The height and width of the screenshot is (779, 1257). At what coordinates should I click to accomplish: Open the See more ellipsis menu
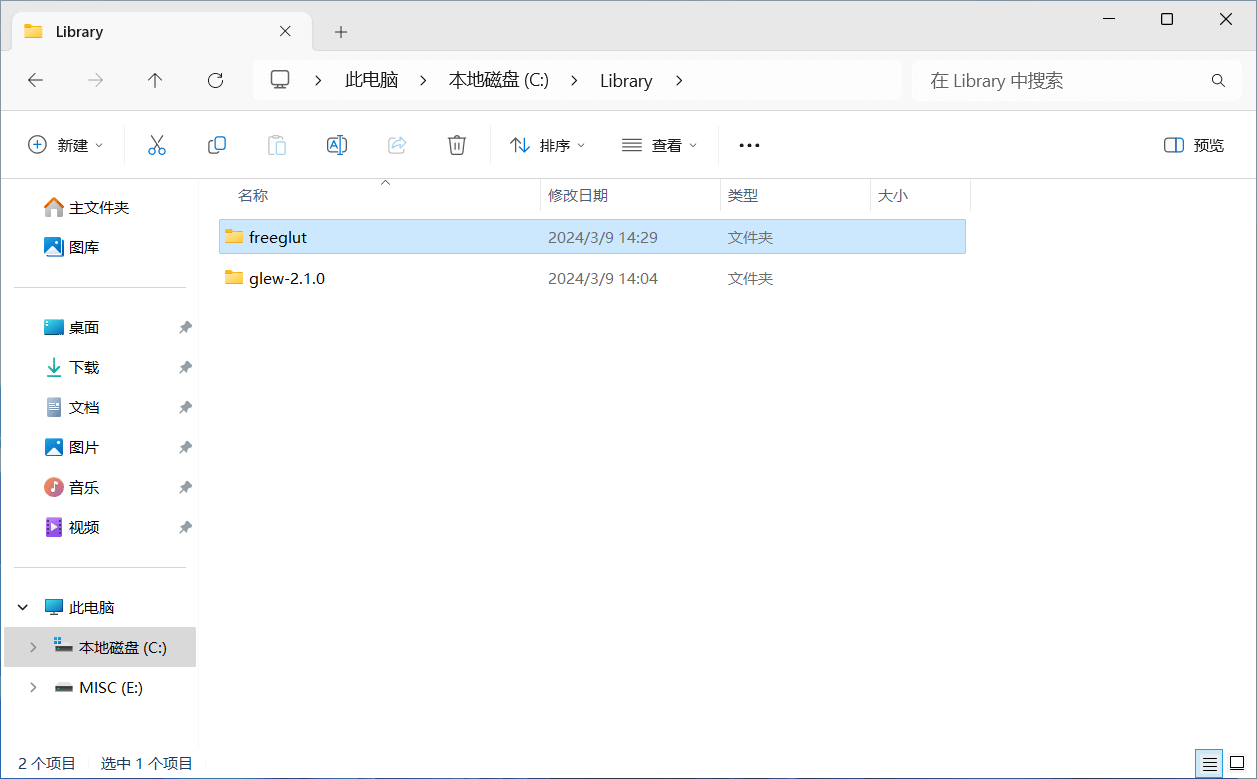coord(749,145)
